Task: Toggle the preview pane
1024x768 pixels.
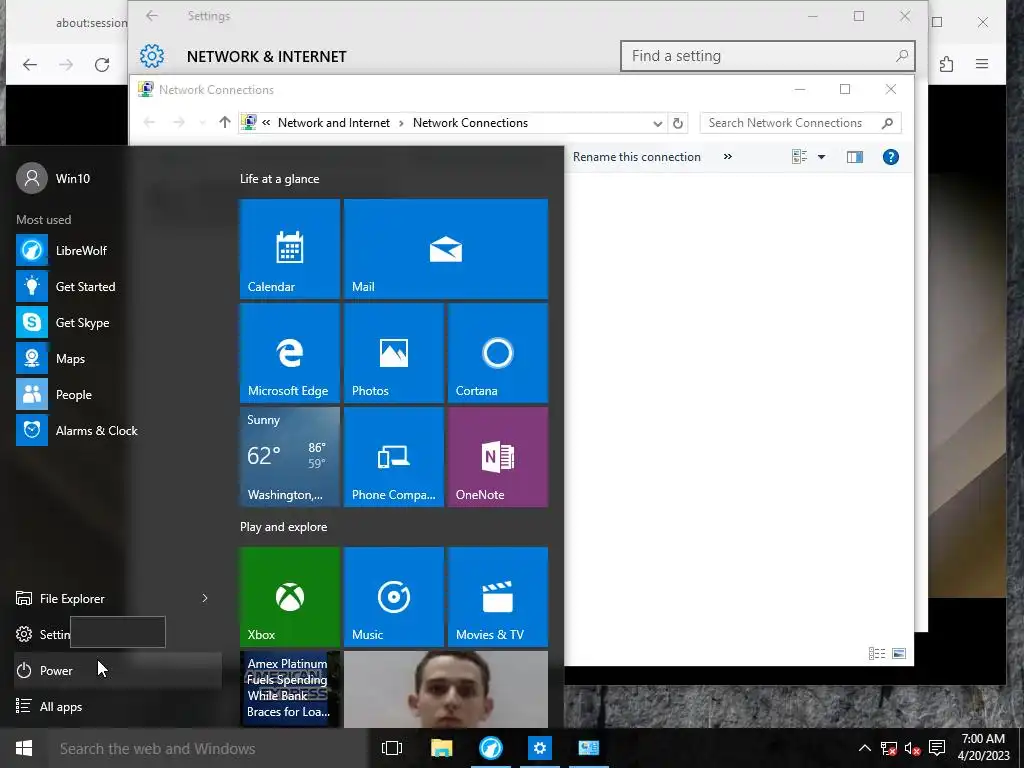Action: coord(855,157)
